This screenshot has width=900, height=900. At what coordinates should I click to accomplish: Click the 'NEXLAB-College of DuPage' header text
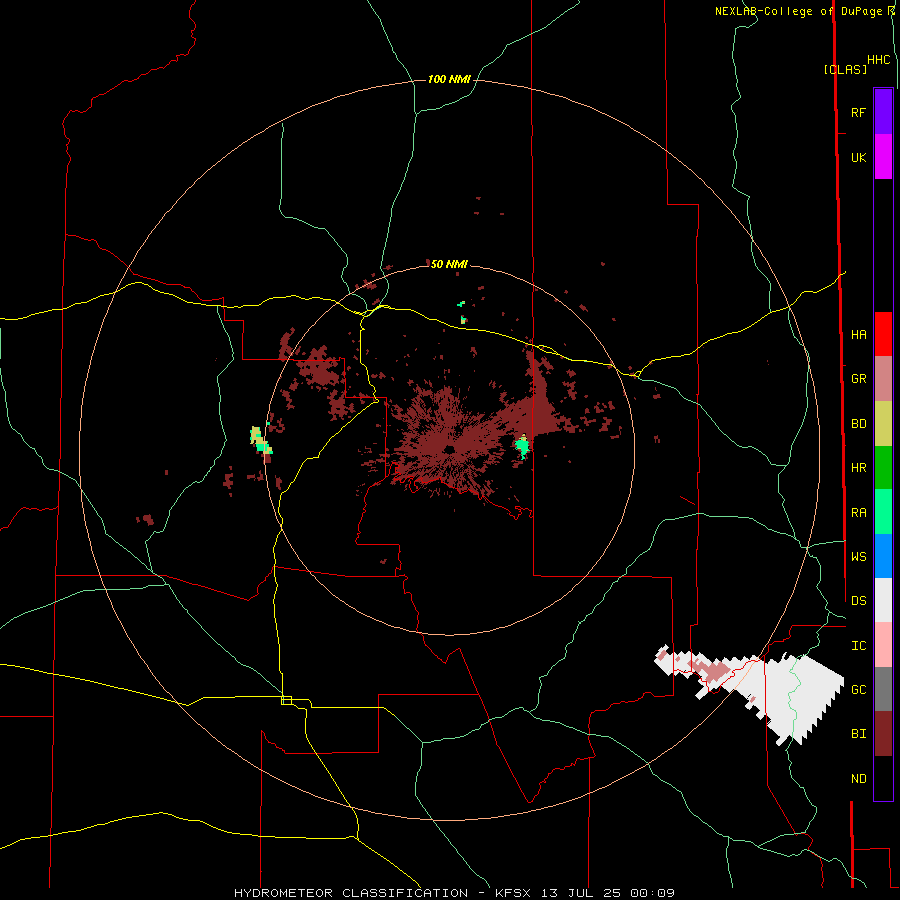801,11
